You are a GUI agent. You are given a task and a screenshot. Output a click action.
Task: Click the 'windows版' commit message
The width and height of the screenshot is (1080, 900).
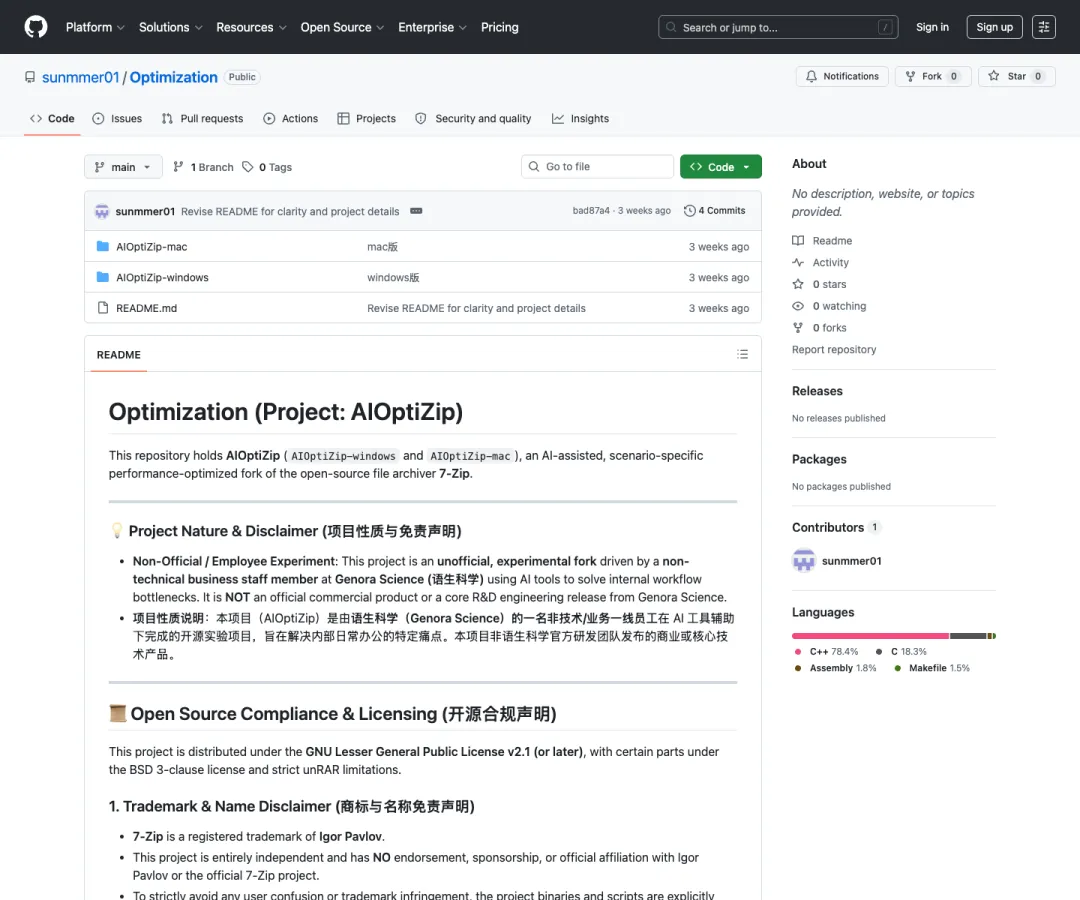click(x=393, y=277)
